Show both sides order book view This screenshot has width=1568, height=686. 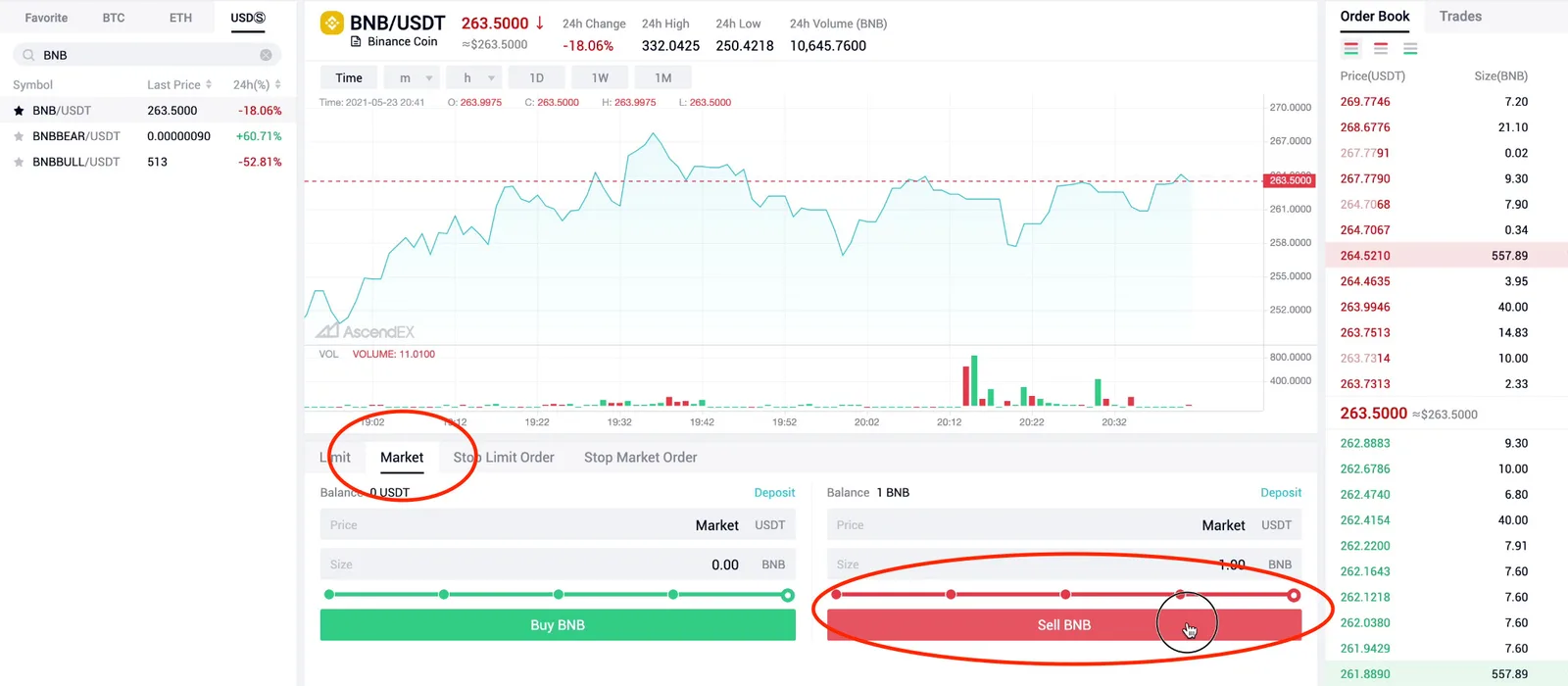coord(1351,48)
